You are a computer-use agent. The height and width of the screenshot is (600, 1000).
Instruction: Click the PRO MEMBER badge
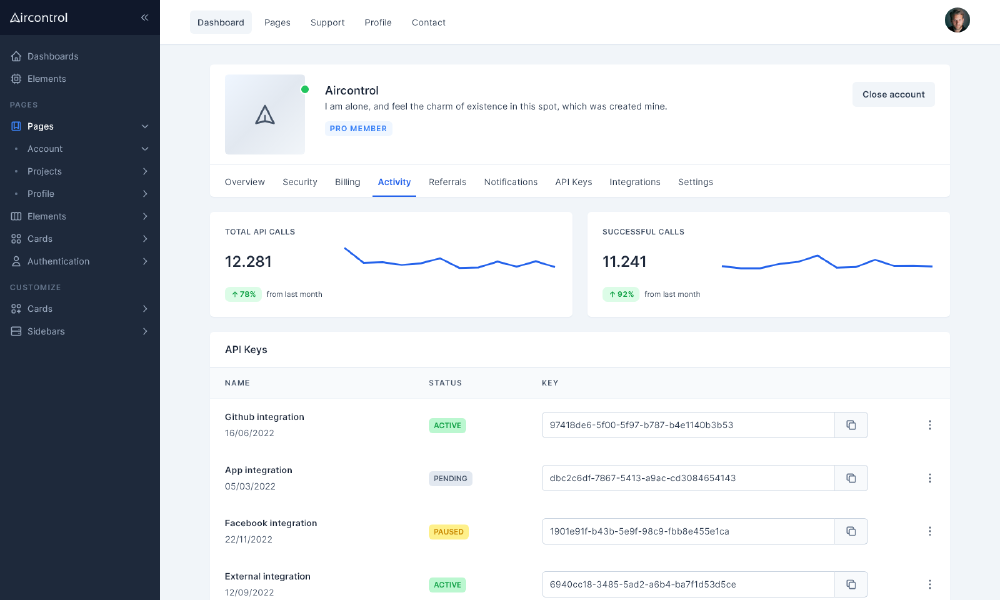point(358,128)
